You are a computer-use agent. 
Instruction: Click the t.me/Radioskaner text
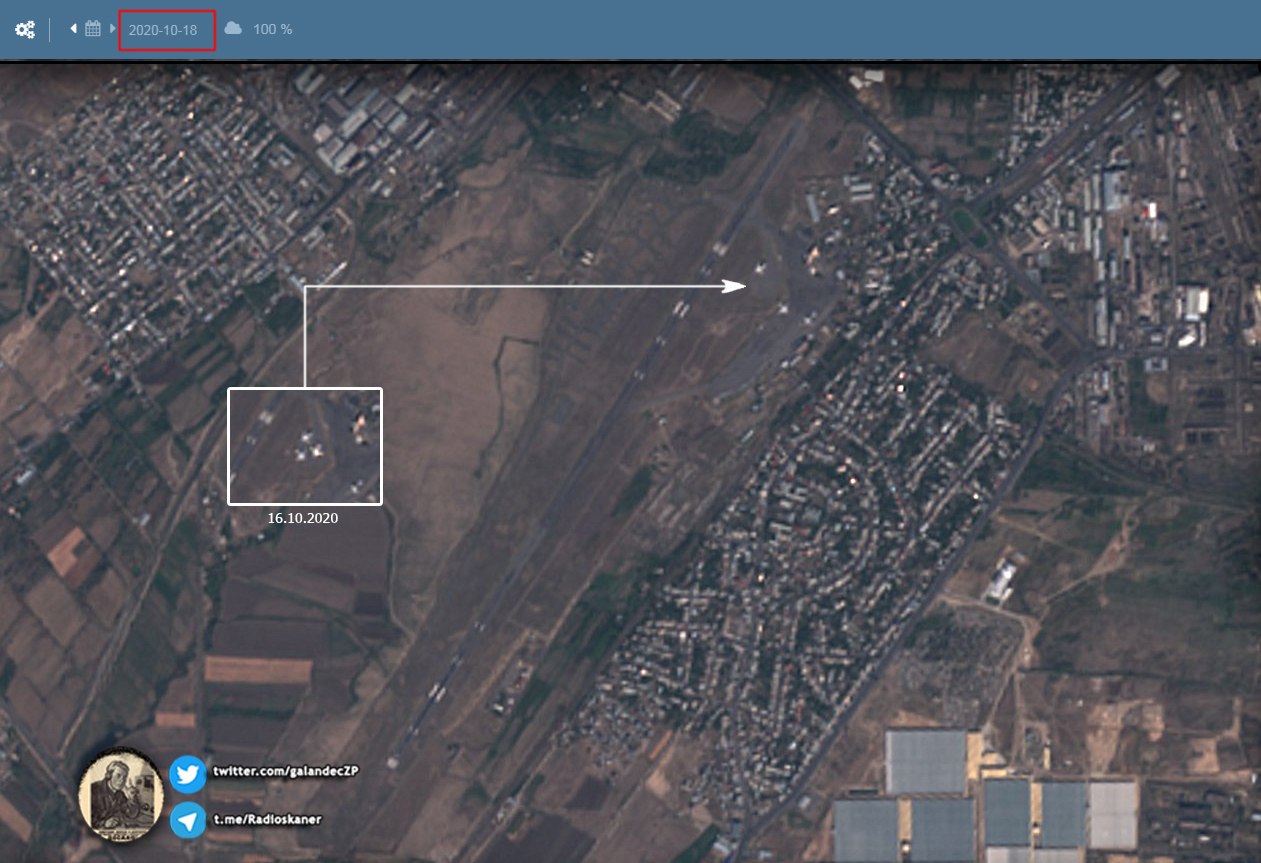pos(267,819)
